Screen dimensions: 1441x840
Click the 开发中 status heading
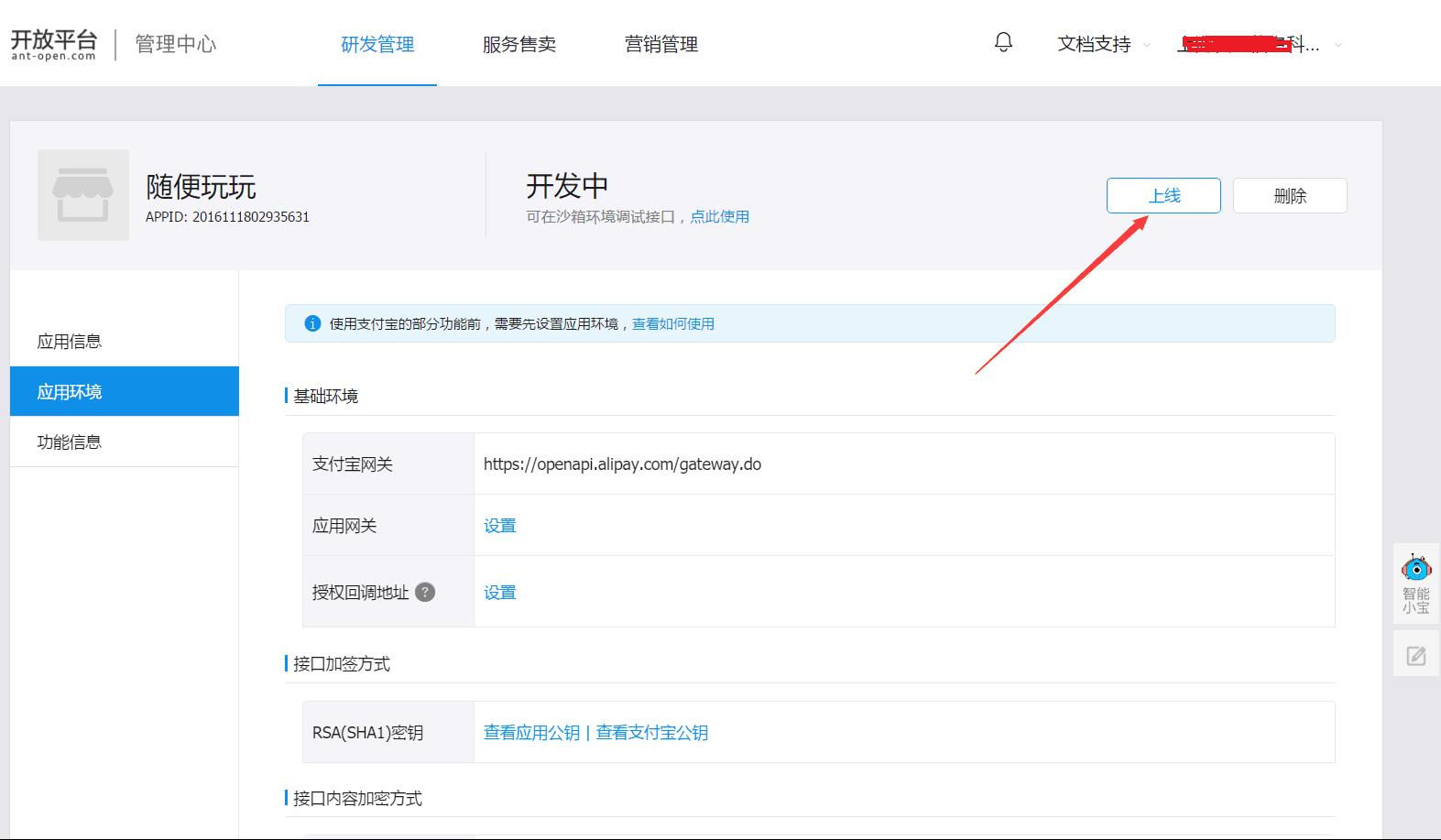(x=567, y=186)
